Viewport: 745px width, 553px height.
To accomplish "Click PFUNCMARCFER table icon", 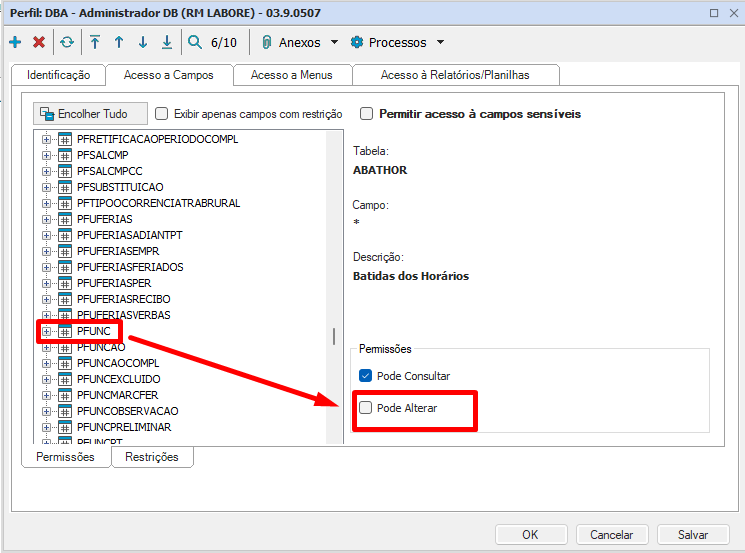I will (x=65, y=395).
